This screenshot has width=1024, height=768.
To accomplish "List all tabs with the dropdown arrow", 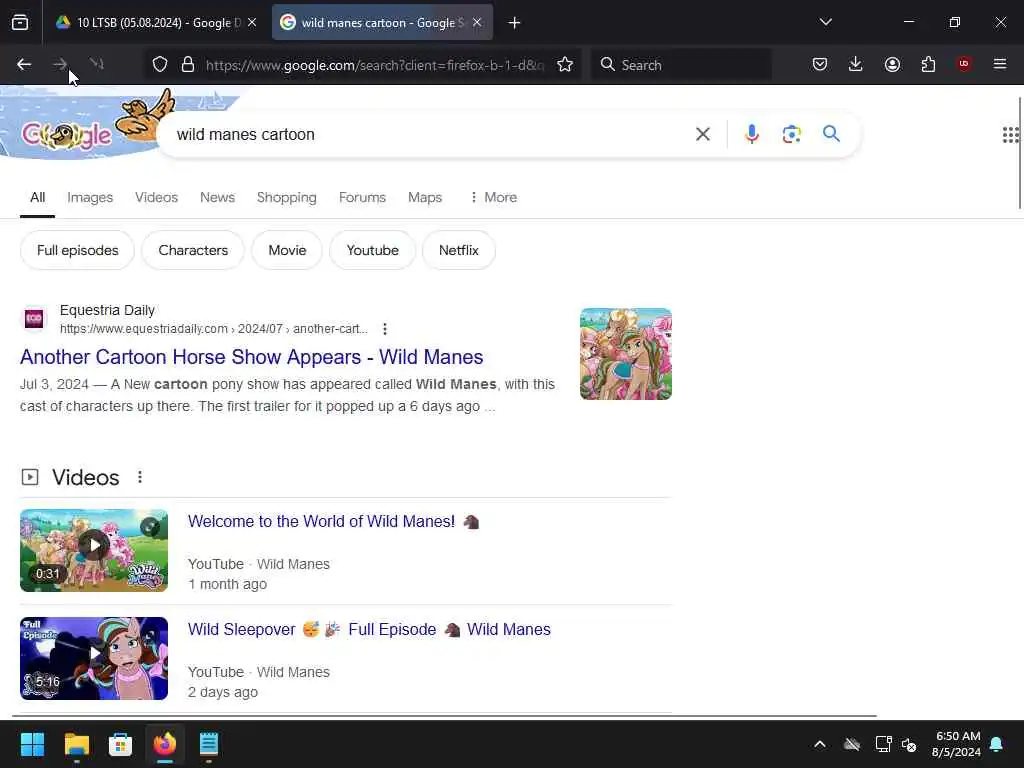I will click(x=825, y=22).
